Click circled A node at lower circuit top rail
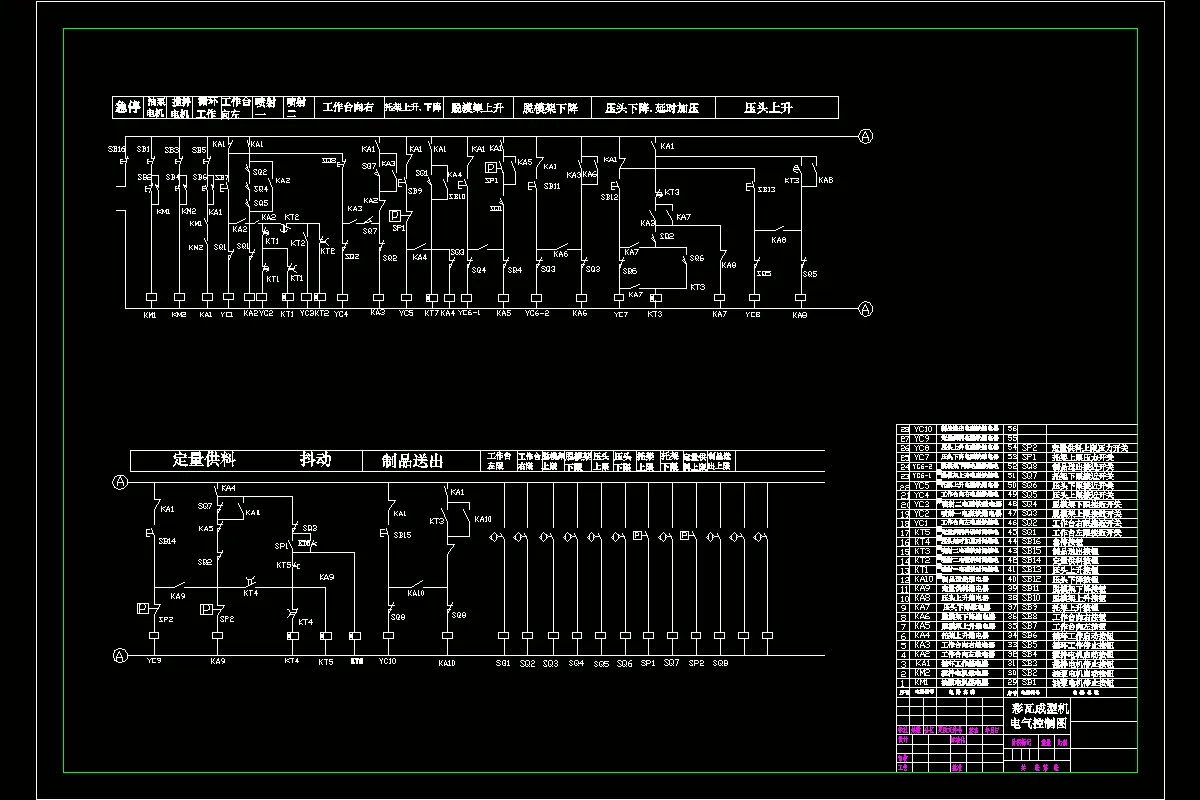Screen dimensions: 1200x800 [x=120, y=482]
